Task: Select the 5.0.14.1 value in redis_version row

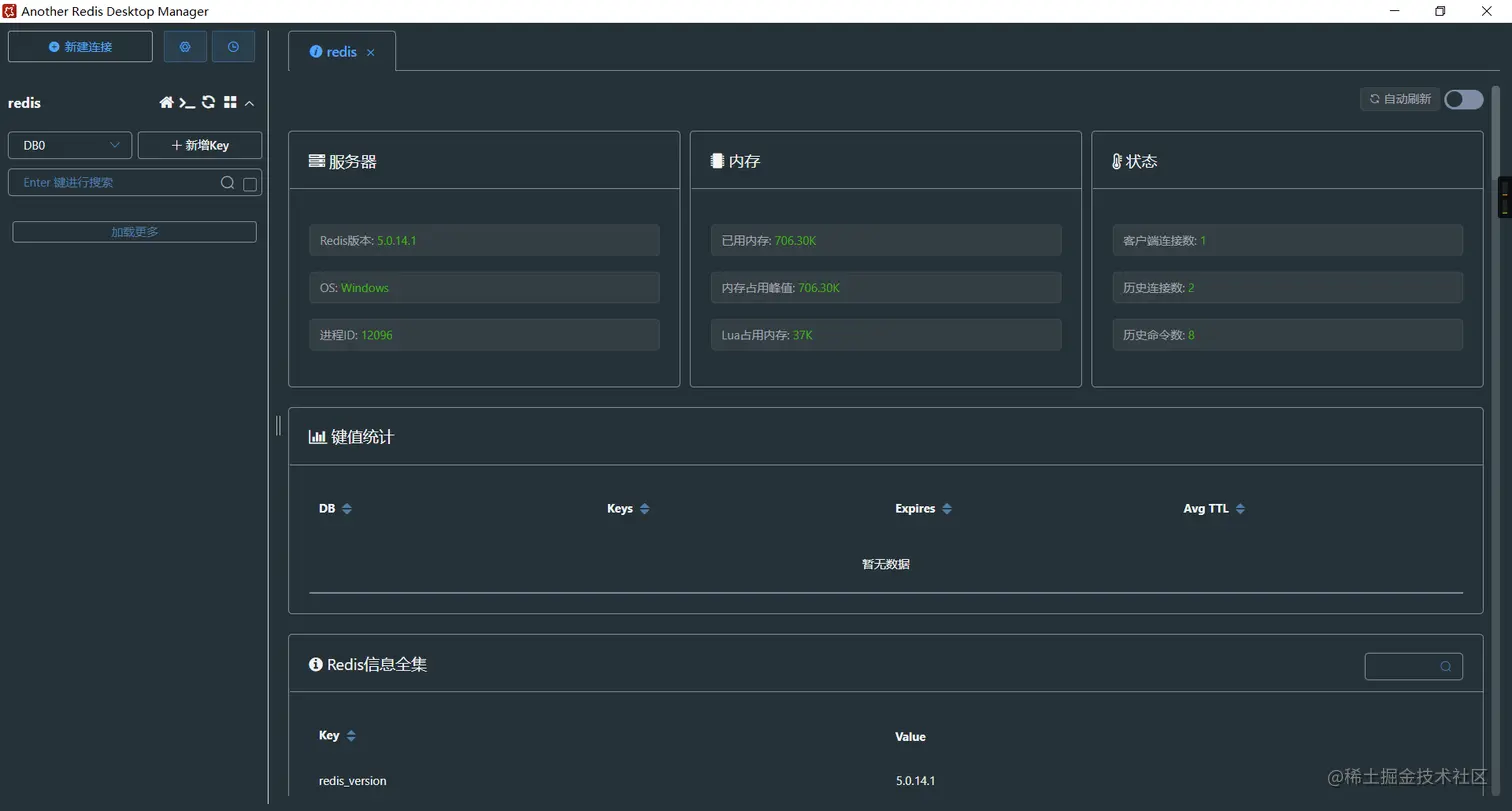Action: [916, 781]
